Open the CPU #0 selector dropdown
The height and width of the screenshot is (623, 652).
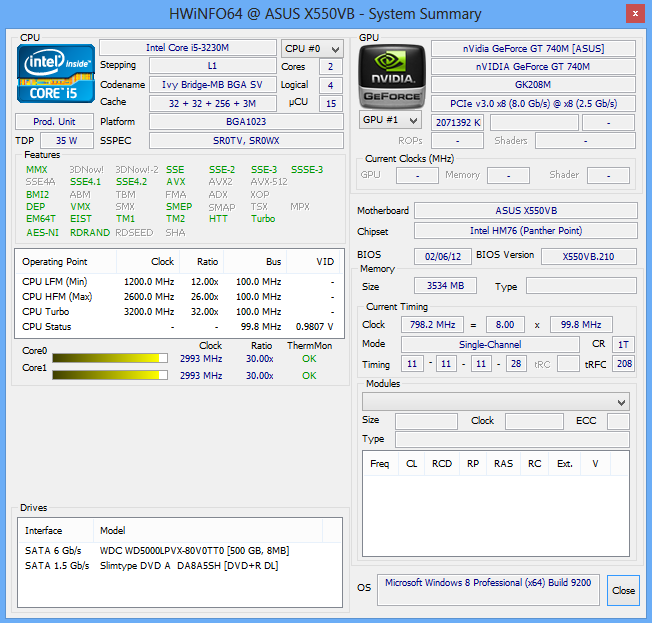point(312,49)
